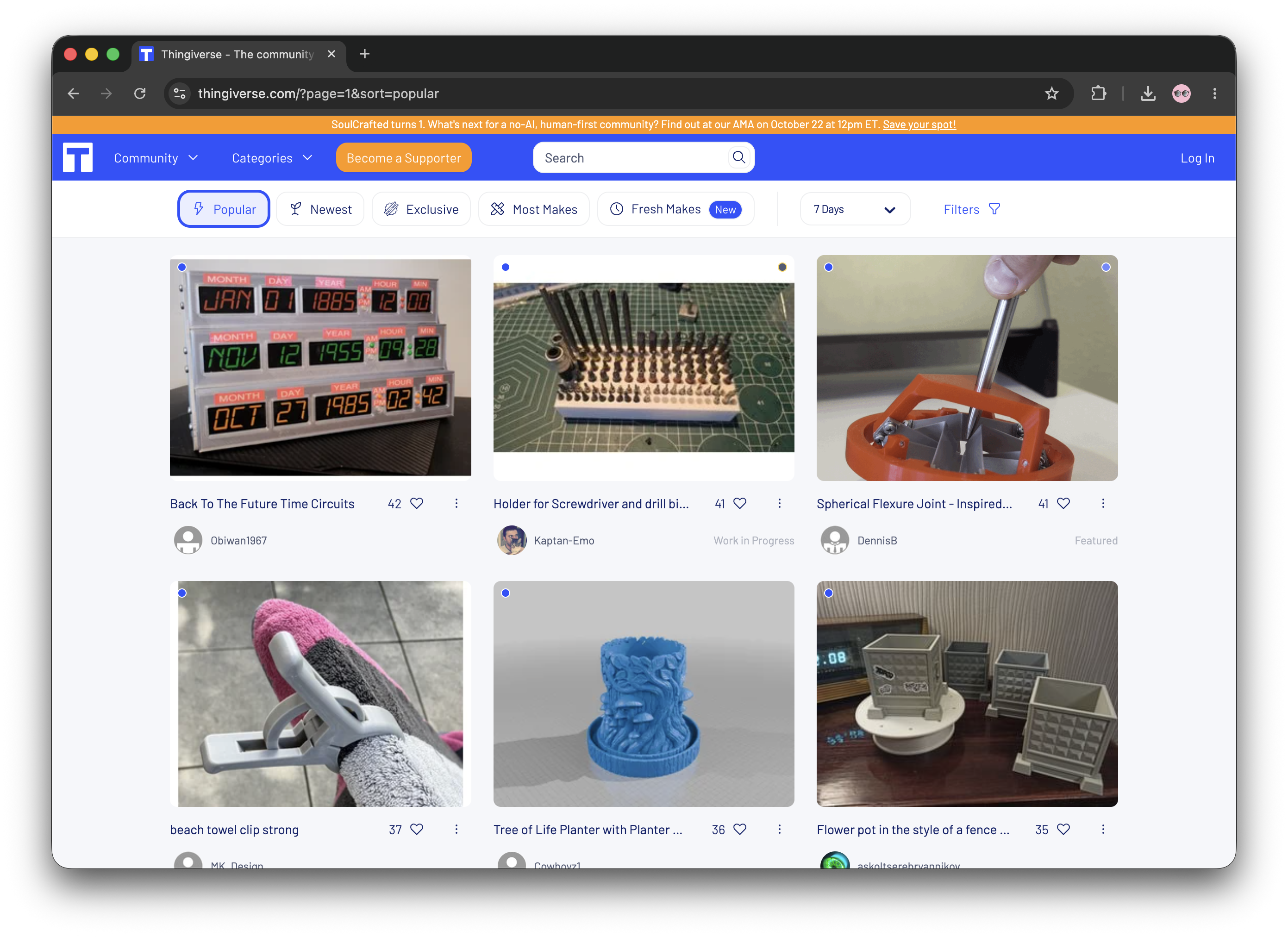The width and height of the screenshot is (1288, 937).
Task: Open a new browser tab
Action: click(x=364, y=54)
